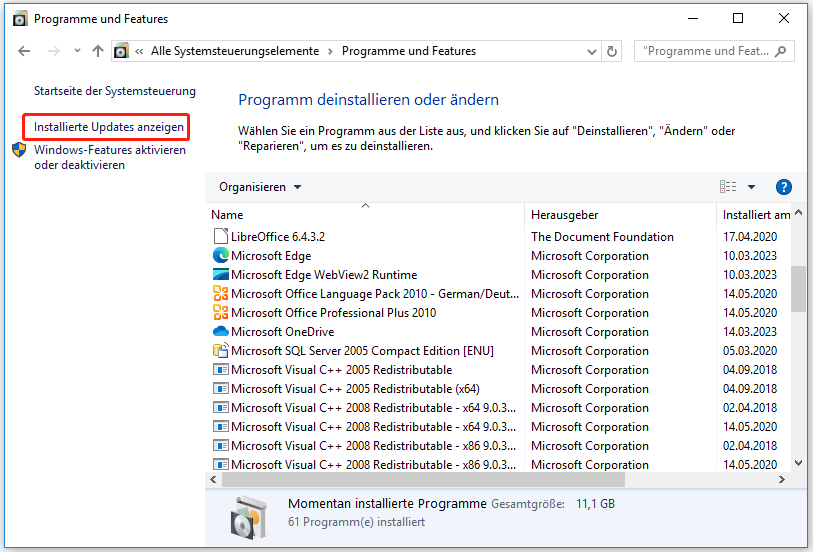Open Installierte Updates anzeigen link

click(108, 127)
